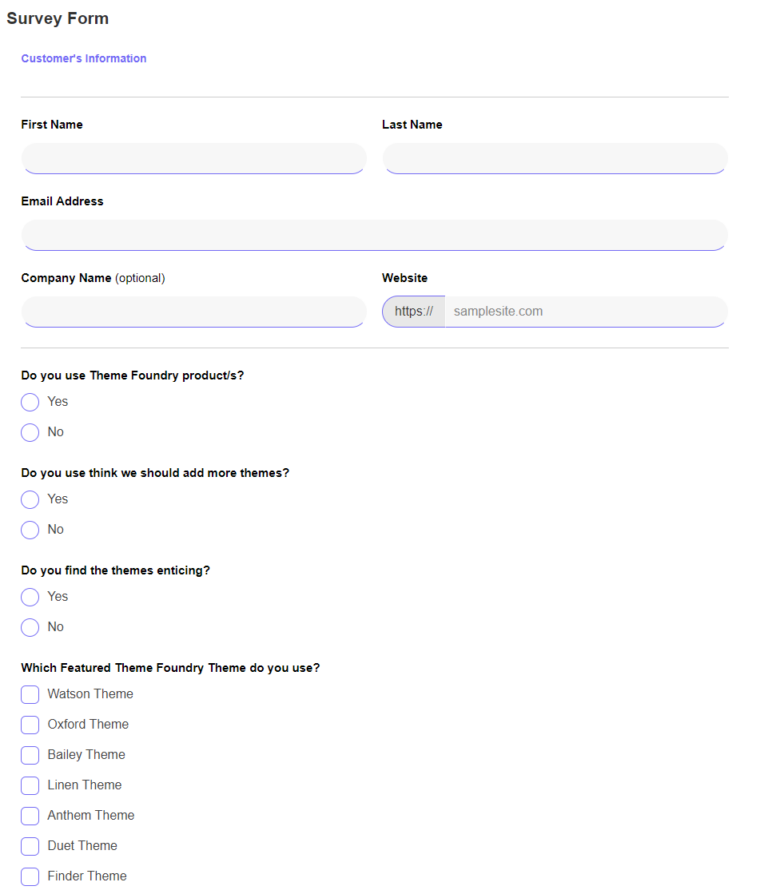Viewport: 768px width, 890px height.
Task: Click the Website samplesite.com input
Action: point(585,311)
